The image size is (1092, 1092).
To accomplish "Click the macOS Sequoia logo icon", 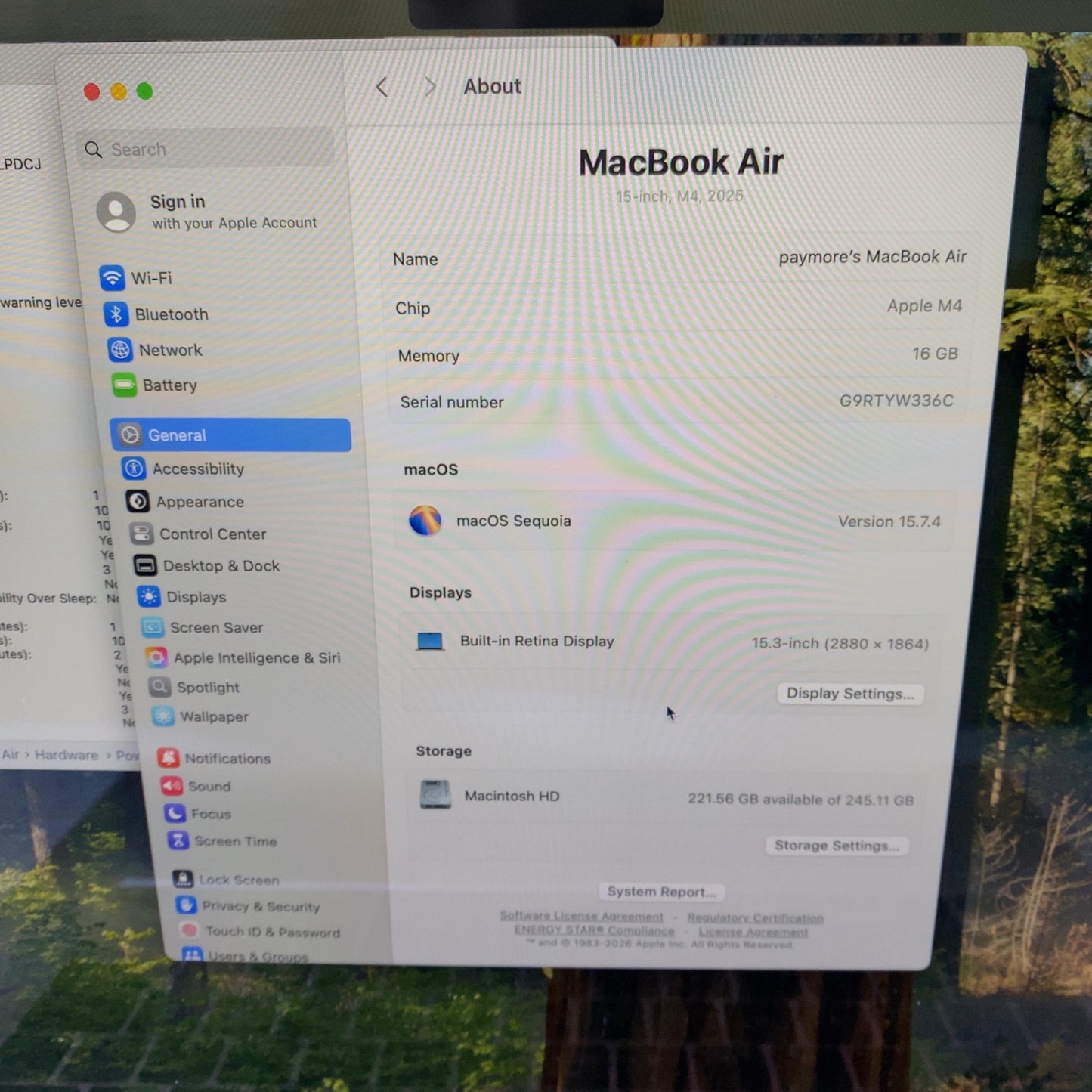I will coord(425,521).
